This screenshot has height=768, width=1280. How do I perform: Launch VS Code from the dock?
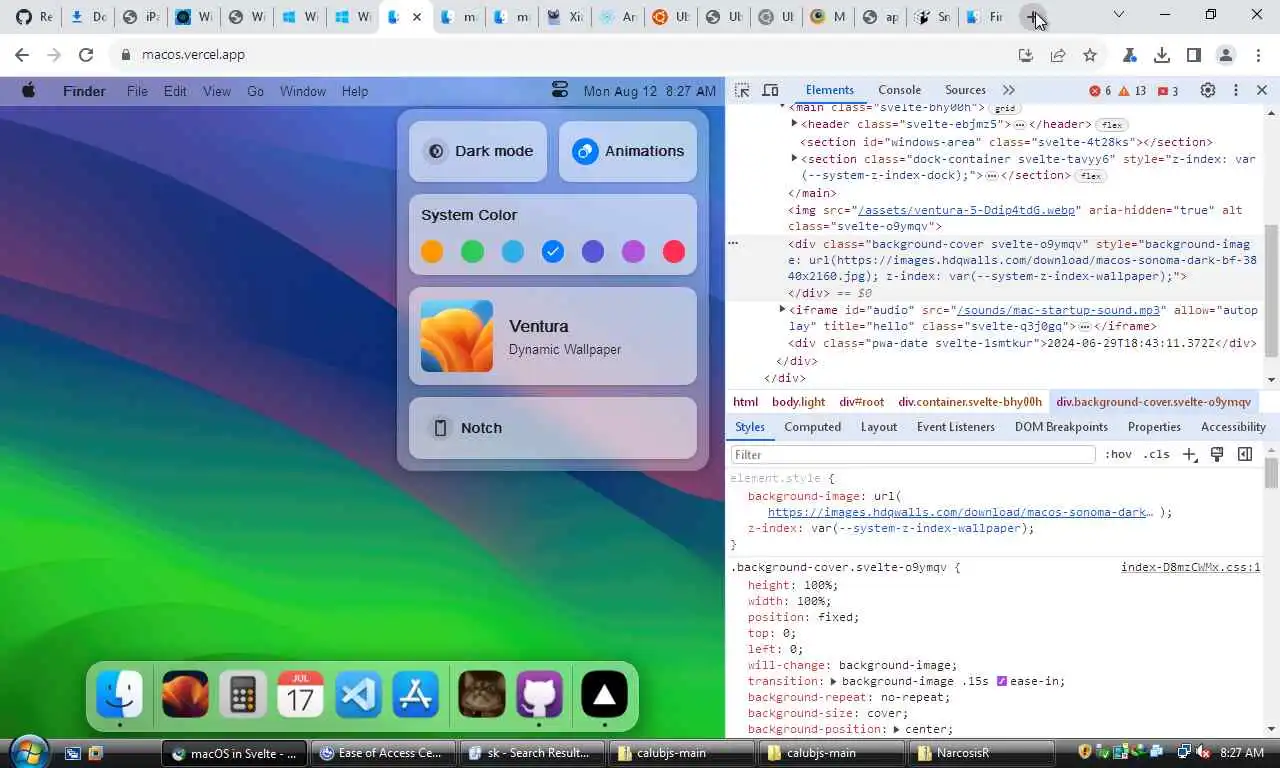[x=358, y=694]
